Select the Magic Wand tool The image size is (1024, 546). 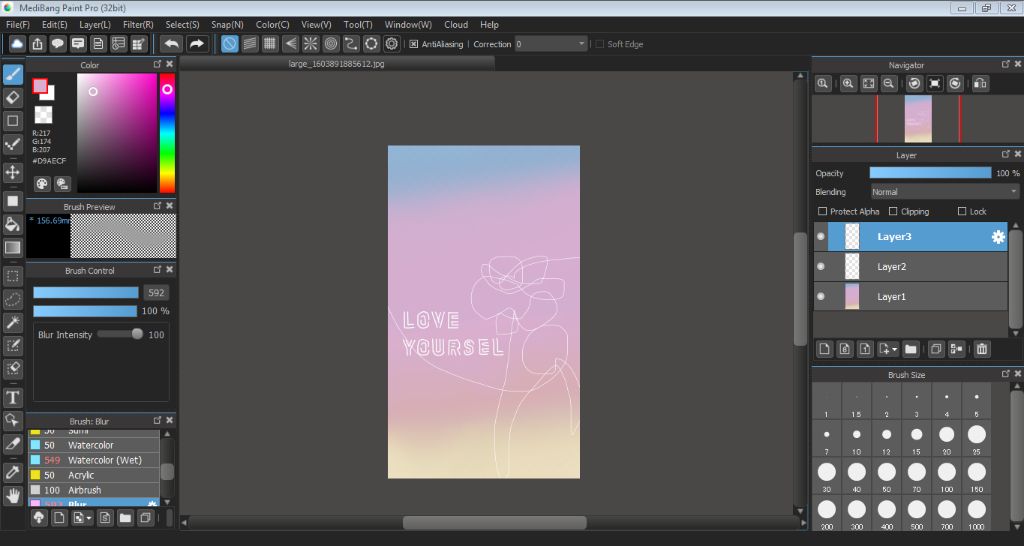pos(12,322)
